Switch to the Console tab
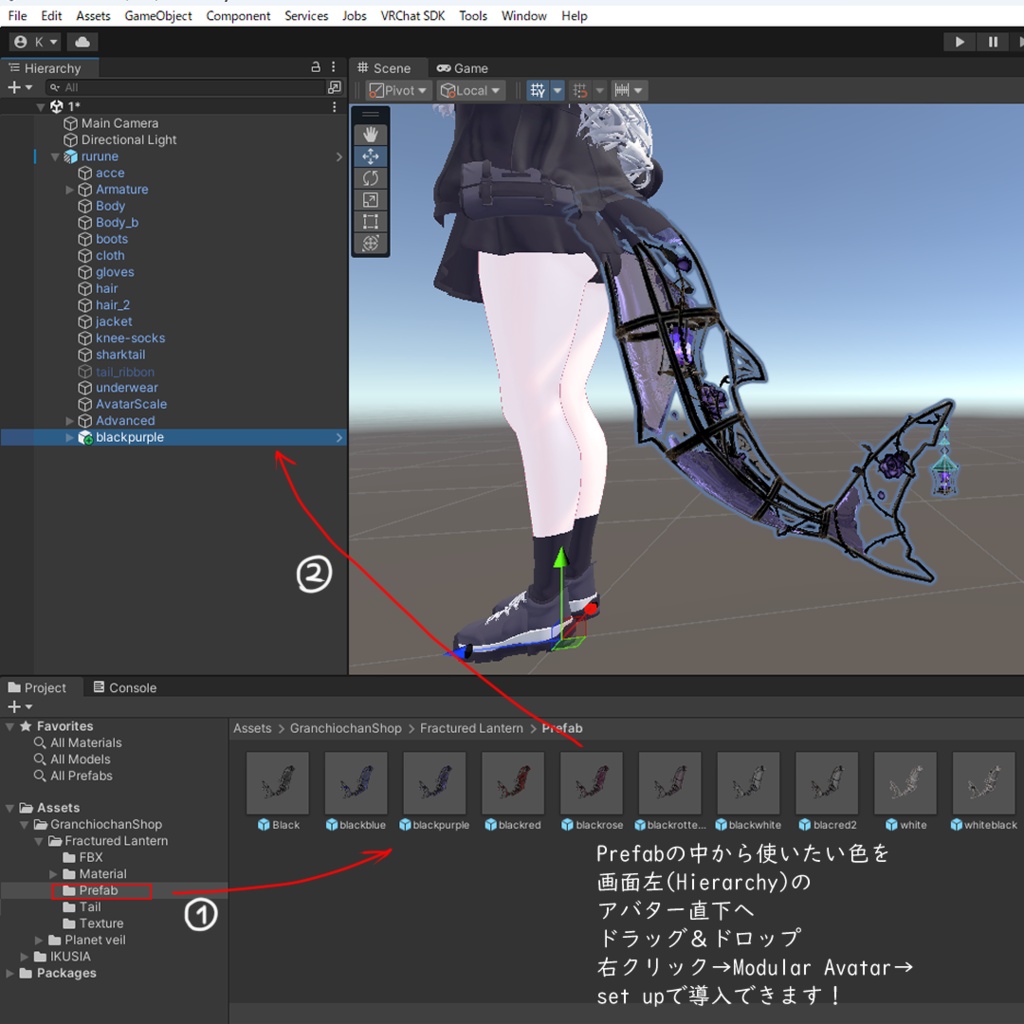 click(x=125, y=688)
